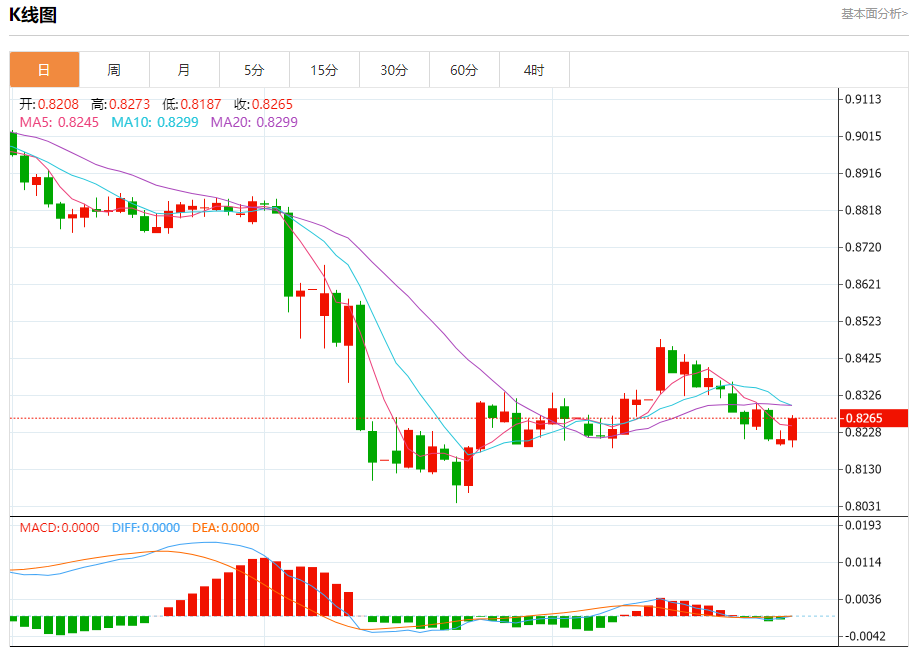Open the 15分 interval tab
This screenshot has width=914, height=647.
click(324, 70)
